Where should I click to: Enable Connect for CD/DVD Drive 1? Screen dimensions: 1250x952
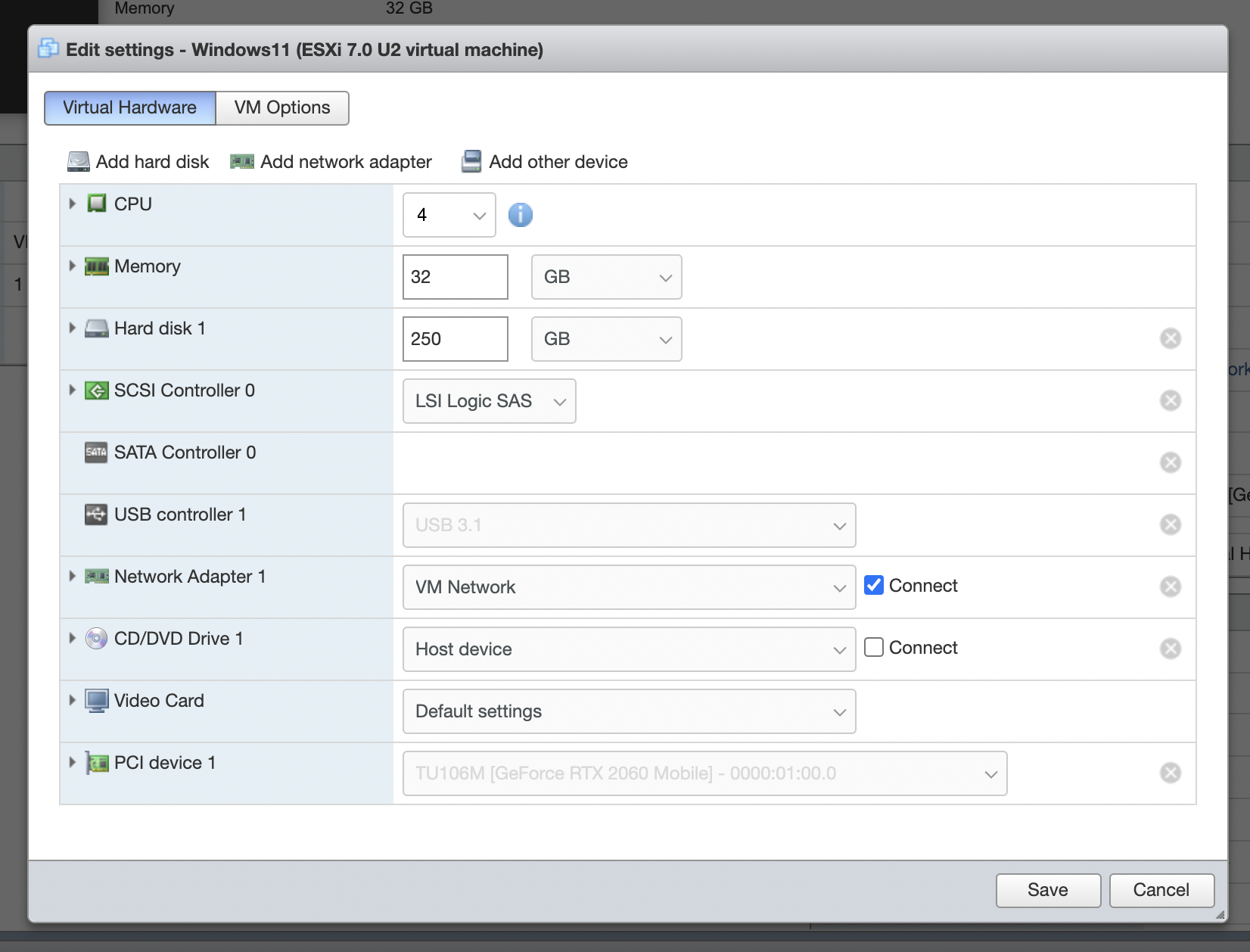click(874, 647)
